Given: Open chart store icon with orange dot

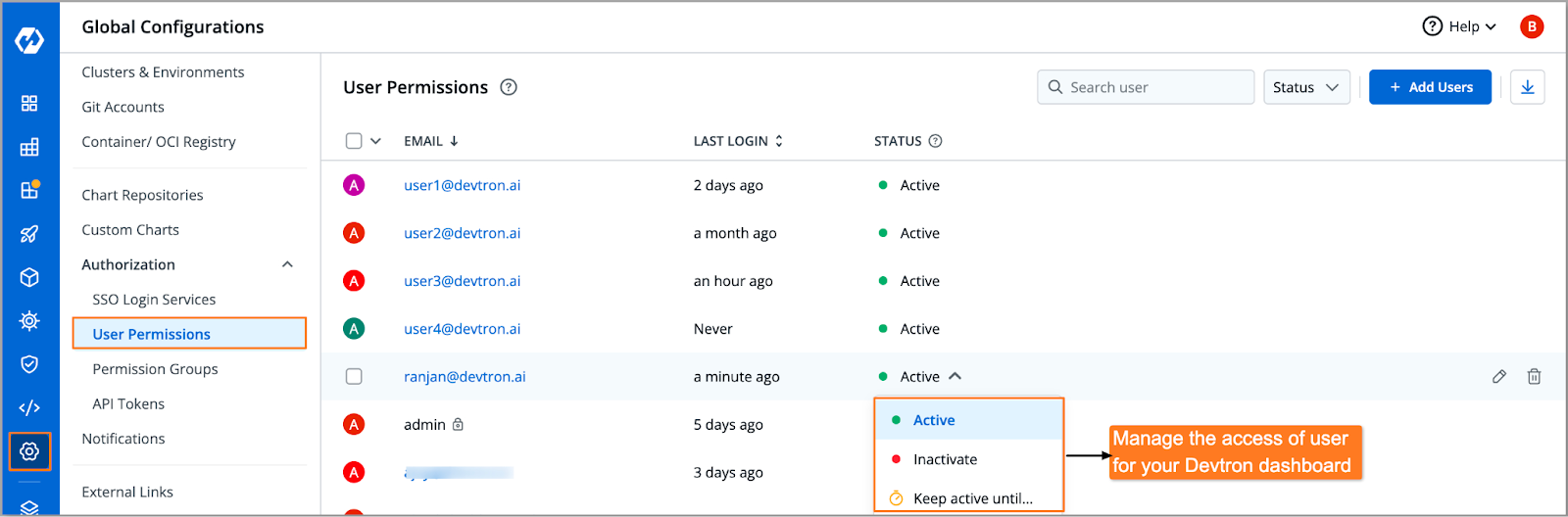Looking at the screenshot, I should tap(29, 190).
